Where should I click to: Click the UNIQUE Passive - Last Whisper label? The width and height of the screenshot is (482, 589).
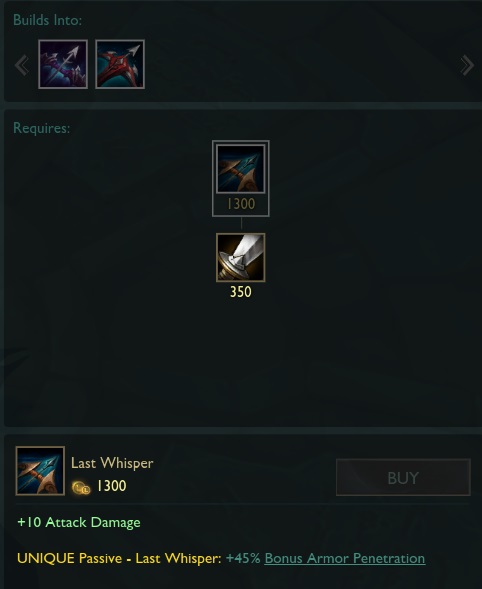click(x=119, y=559)
